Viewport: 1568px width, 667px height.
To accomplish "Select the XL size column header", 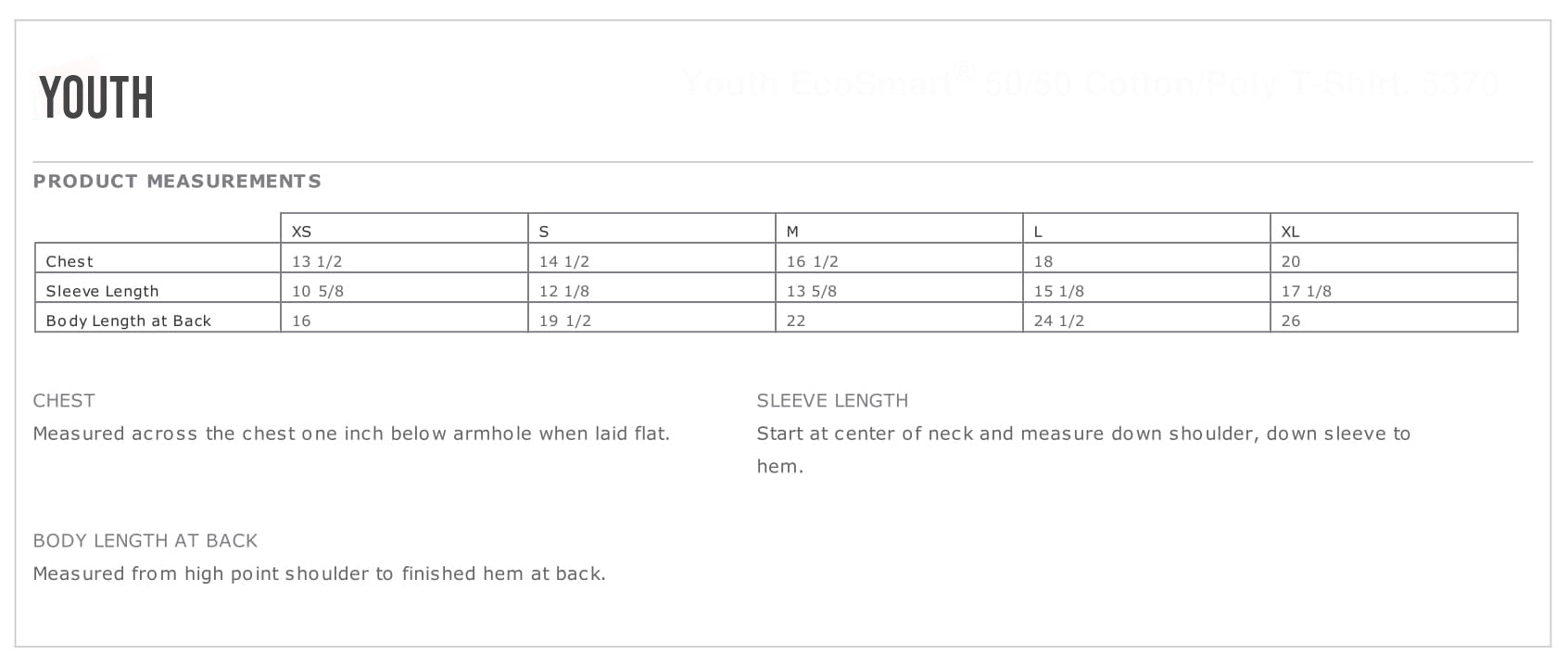I will click(1290, 232).
